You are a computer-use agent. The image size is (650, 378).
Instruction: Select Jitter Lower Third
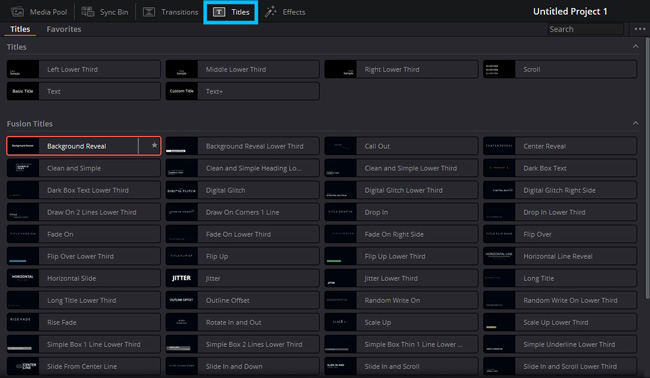coord(401,278)
